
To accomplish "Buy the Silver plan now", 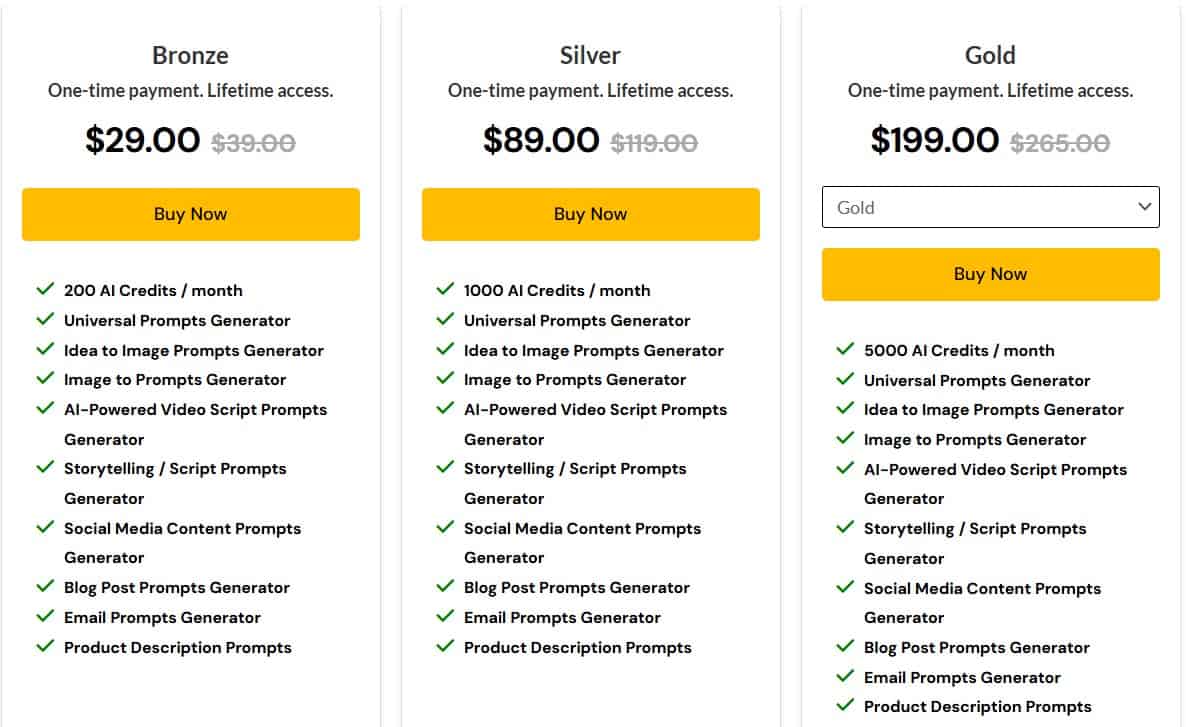I will (x=590, y=213).
